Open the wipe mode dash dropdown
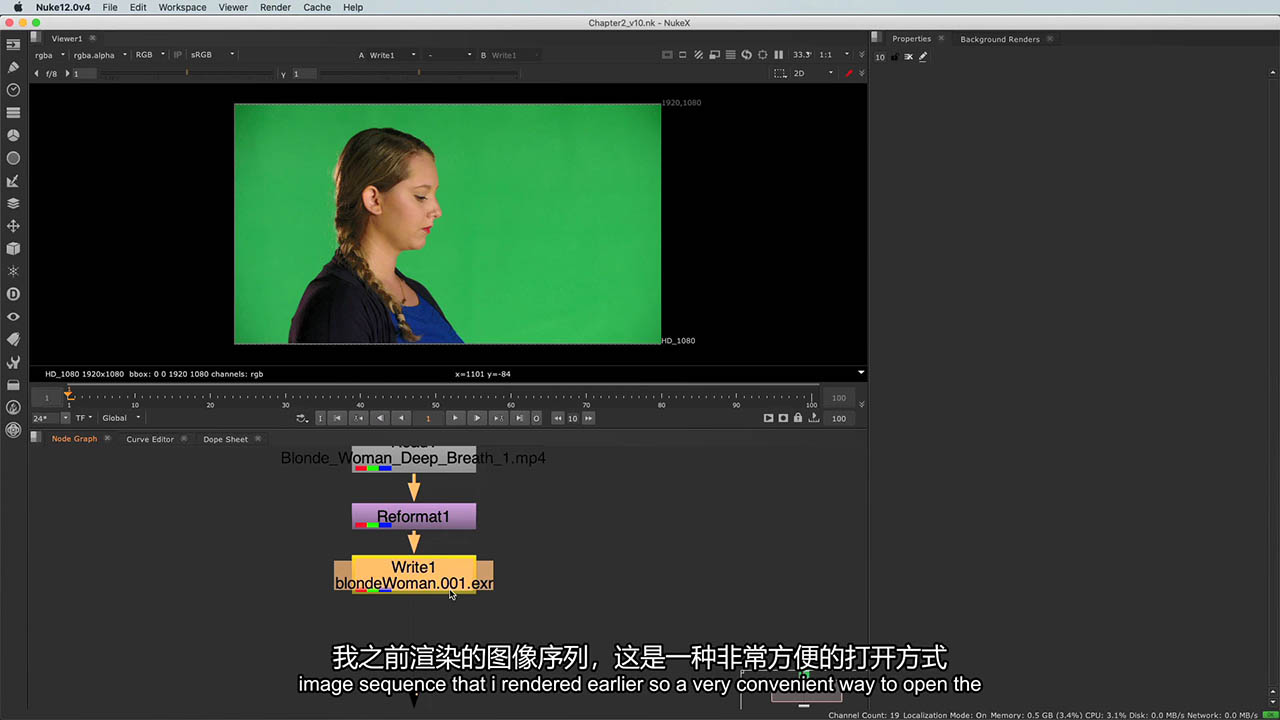 449,55
